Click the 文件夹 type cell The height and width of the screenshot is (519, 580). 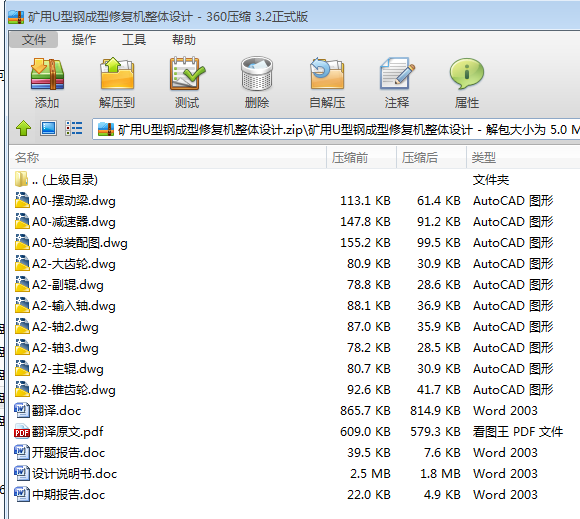pos(491,180)
